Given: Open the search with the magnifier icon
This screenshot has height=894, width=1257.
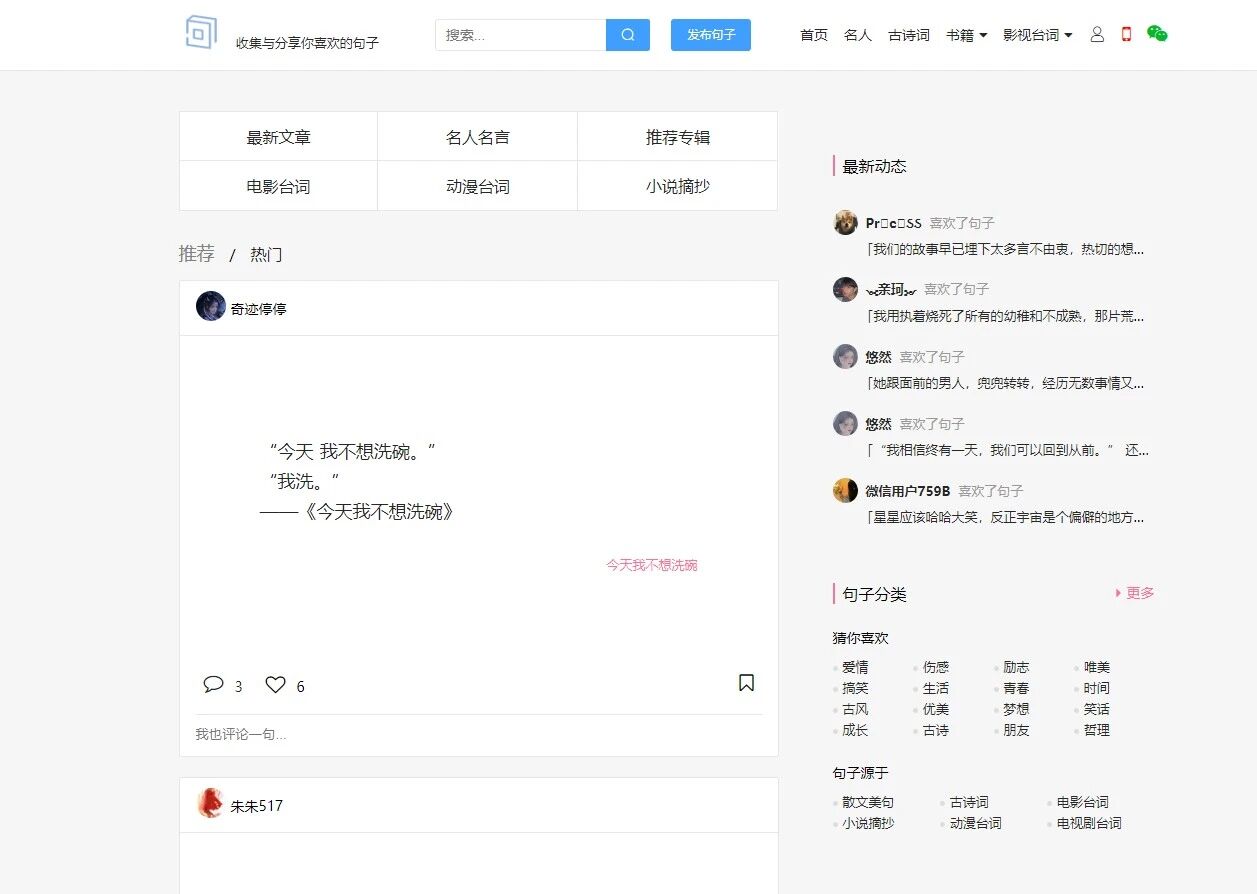Looking at the screenshot, I should pyautogui.click(x=627, y=34).
